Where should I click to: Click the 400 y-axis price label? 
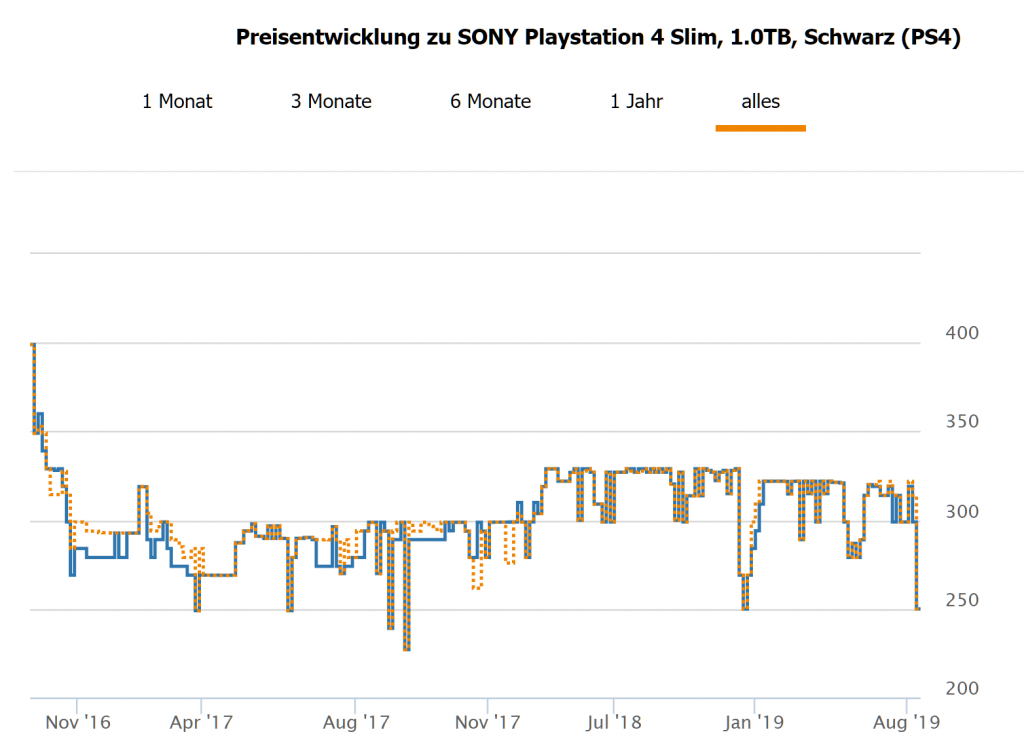pyautogui.click(x=962, y=333)
